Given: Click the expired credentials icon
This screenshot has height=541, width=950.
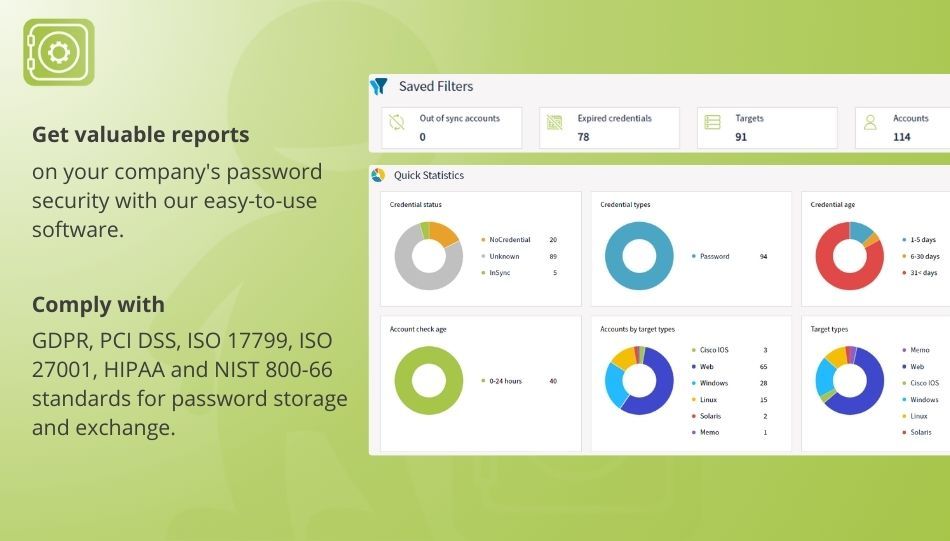Looking at the screenshot, I should pos(554,122).
